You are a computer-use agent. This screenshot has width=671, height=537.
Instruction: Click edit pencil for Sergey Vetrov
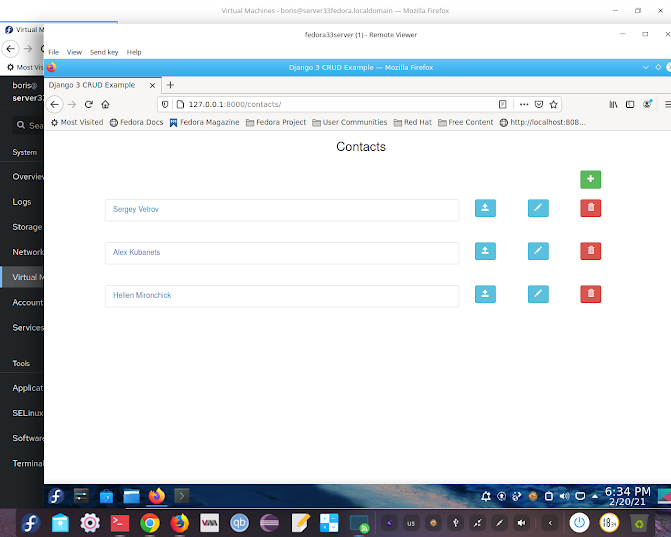(538, 208)
